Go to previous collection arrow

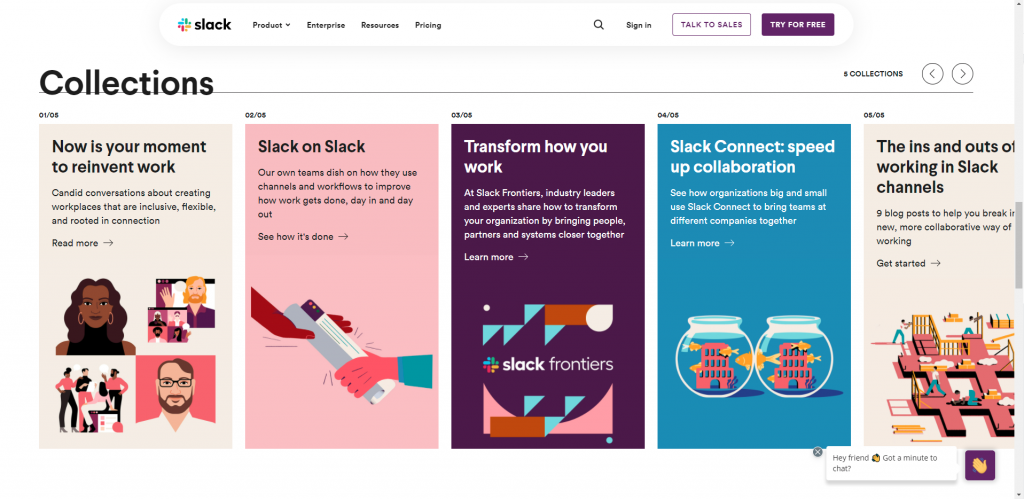(933, 74)
